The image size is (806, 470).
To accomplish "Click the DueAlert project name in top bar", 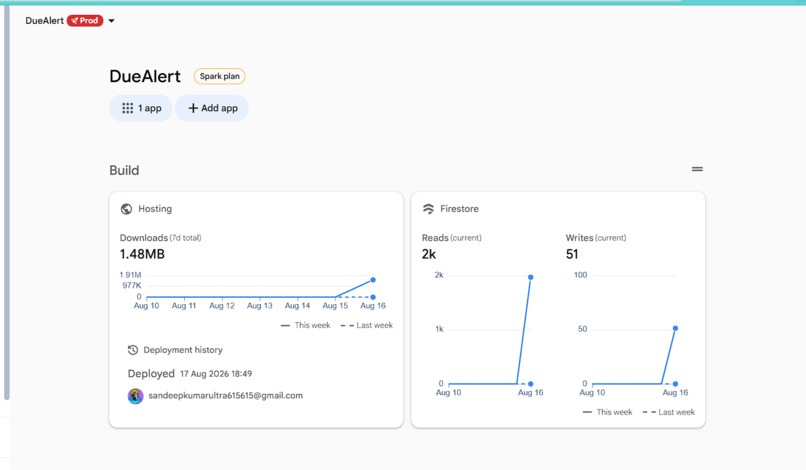I will (44, 21).
